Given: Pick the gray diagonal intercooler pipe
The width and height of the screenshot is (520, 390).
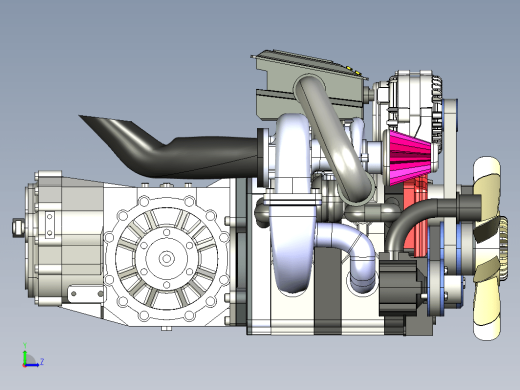Looking at the screenshot, I should coord(335,140).
